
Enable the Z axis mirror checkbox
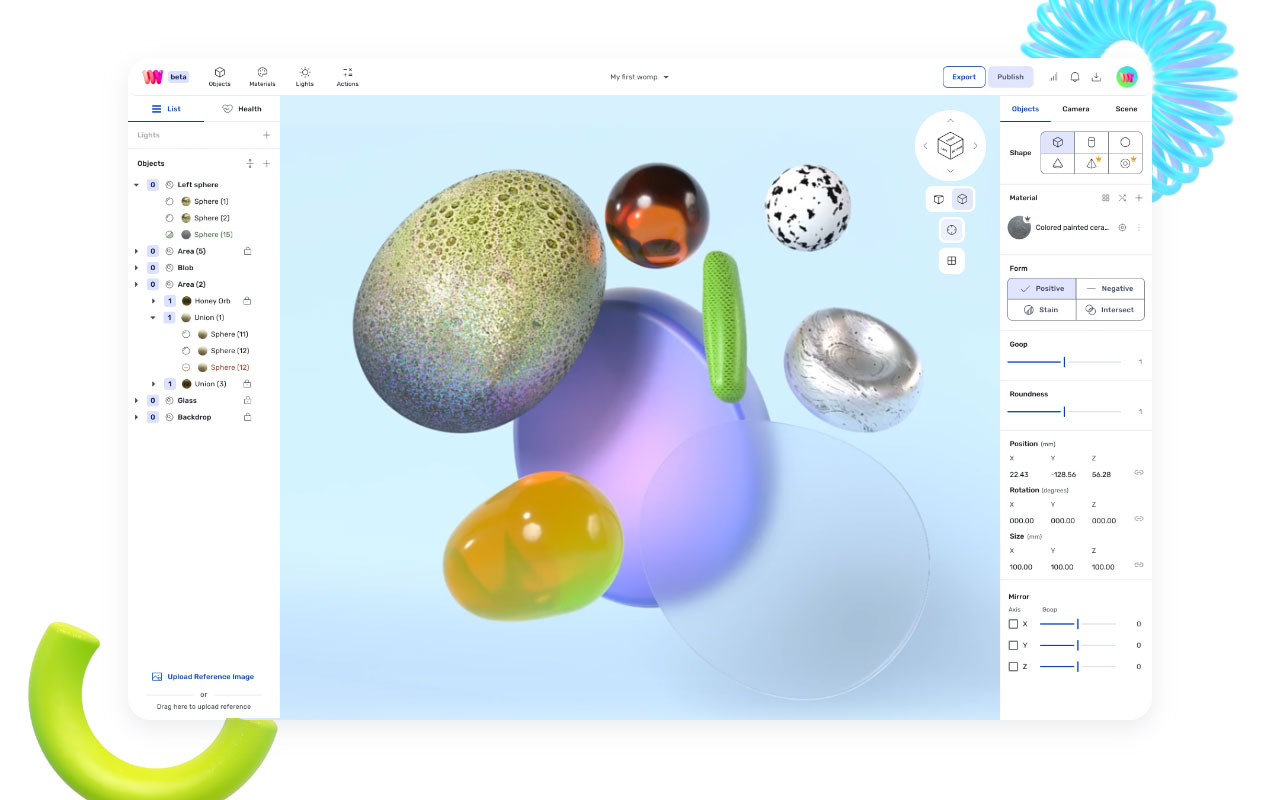(x=1014, y=665)
